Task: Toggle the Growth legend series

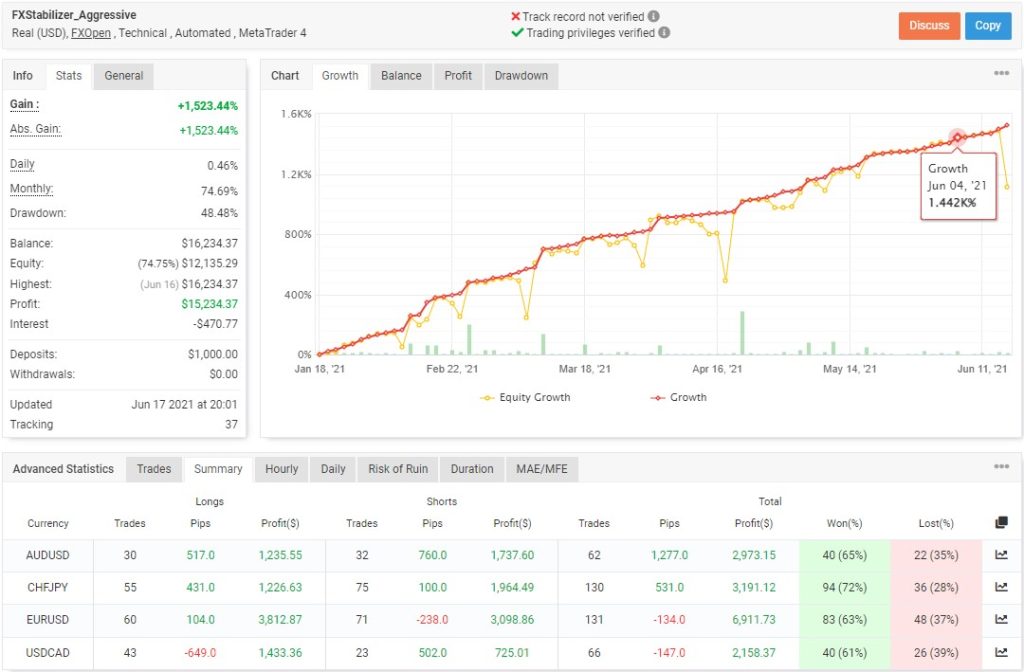Action: [679, 397]
